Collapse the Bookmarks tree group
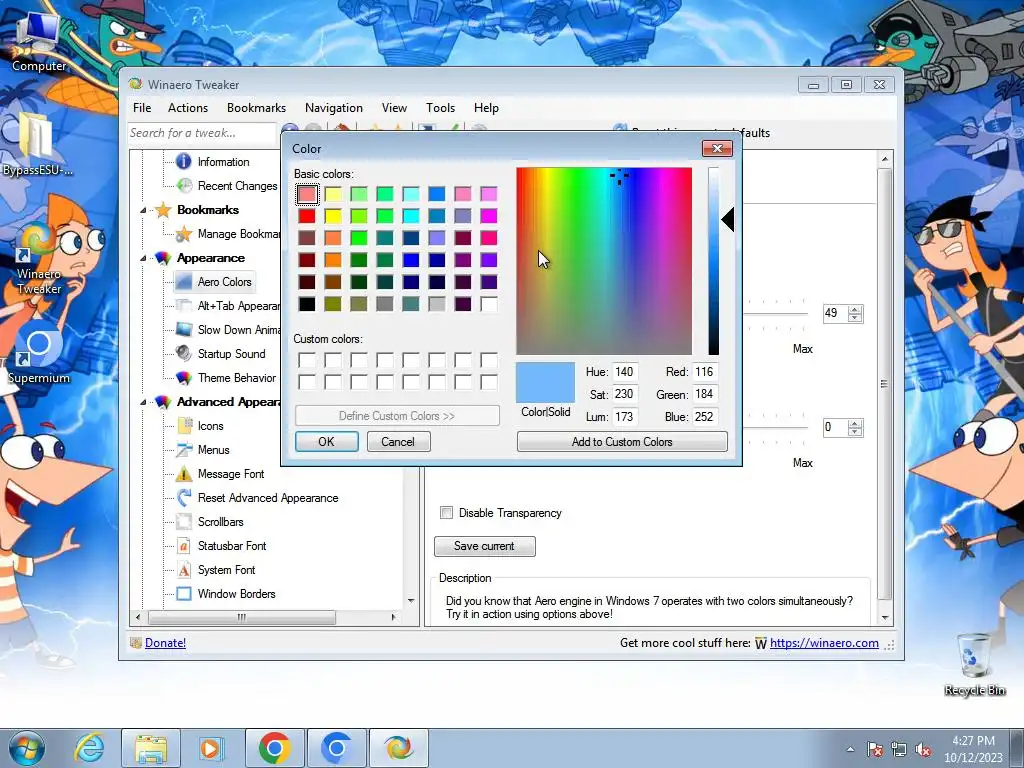This screenshot has width=1024, height=768. [x=143, y=210]
